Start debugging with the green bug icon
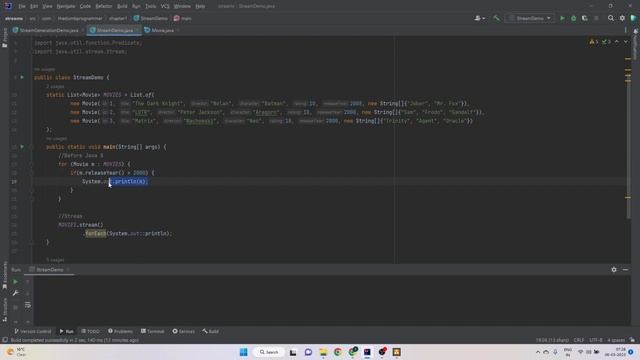The width and height of the screenshot is (640, 360). click(573, 18)
